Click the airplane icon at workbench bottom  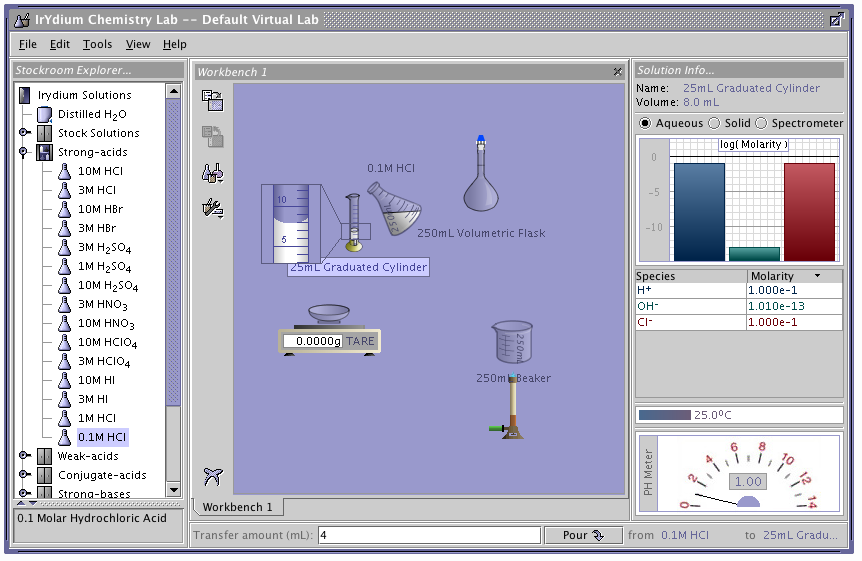pos(213,476)
